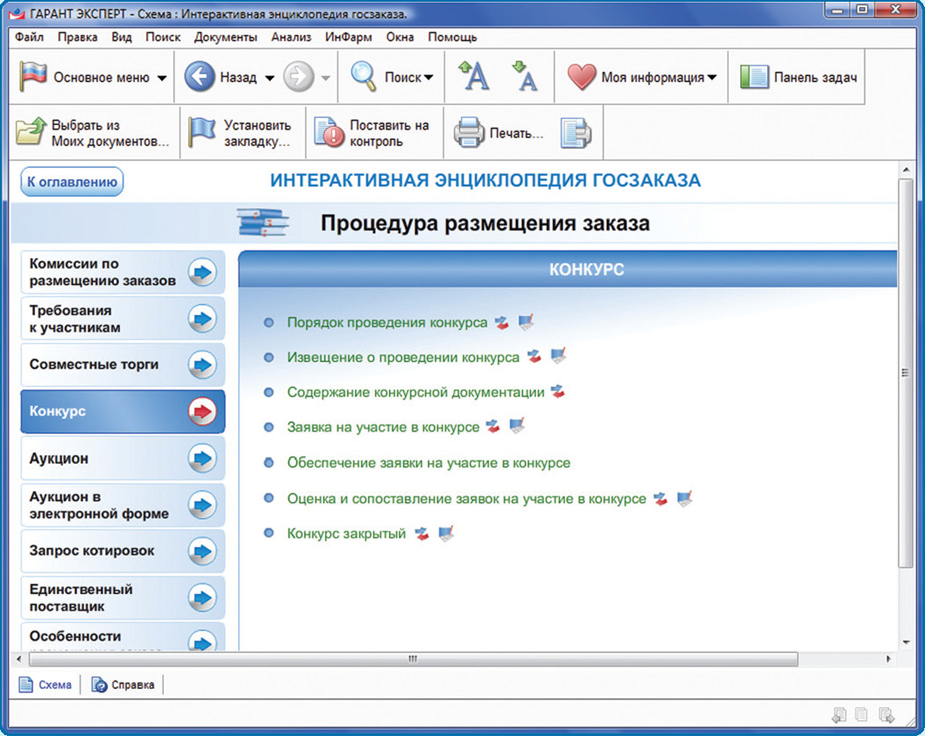Click the Back arrow button

(200, 77)
